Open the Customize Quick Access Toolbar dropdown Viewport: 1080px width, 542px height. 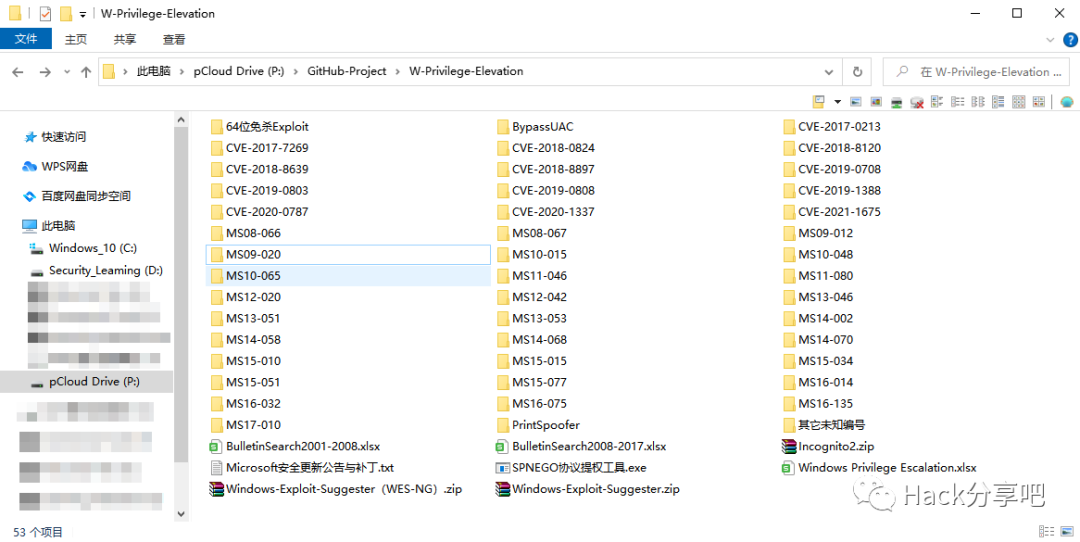pyautogui.click(x=83, y=14)
